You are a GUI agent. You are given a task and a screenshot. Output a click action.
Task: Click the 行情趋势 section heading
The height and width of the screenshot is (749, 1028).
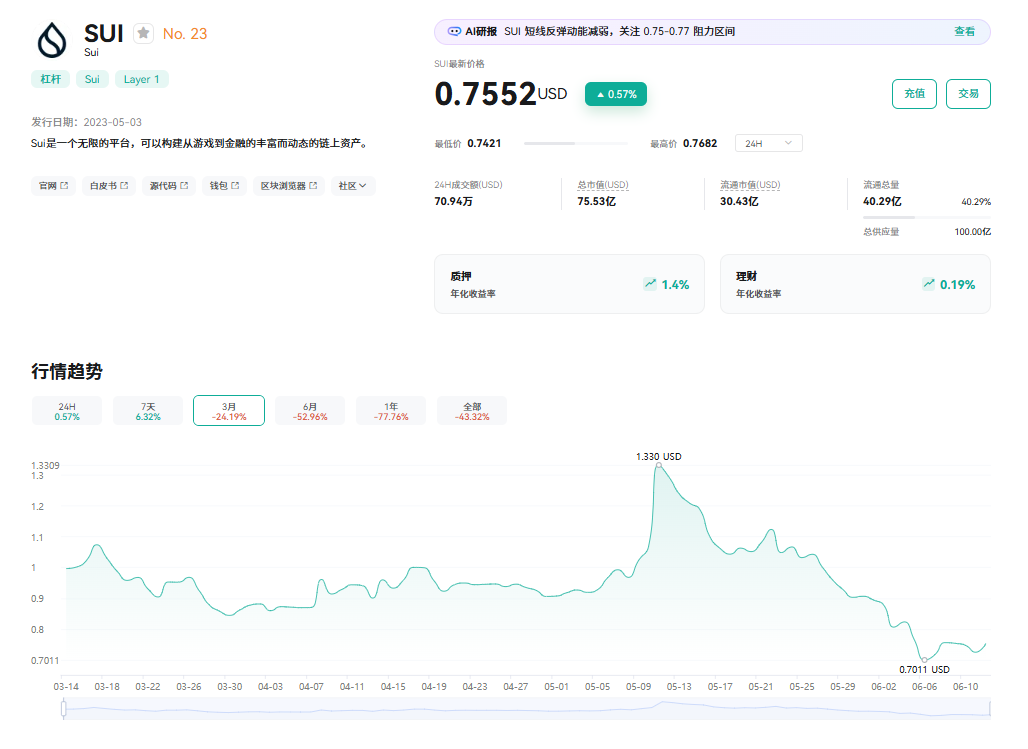click(x=67, y=371)
